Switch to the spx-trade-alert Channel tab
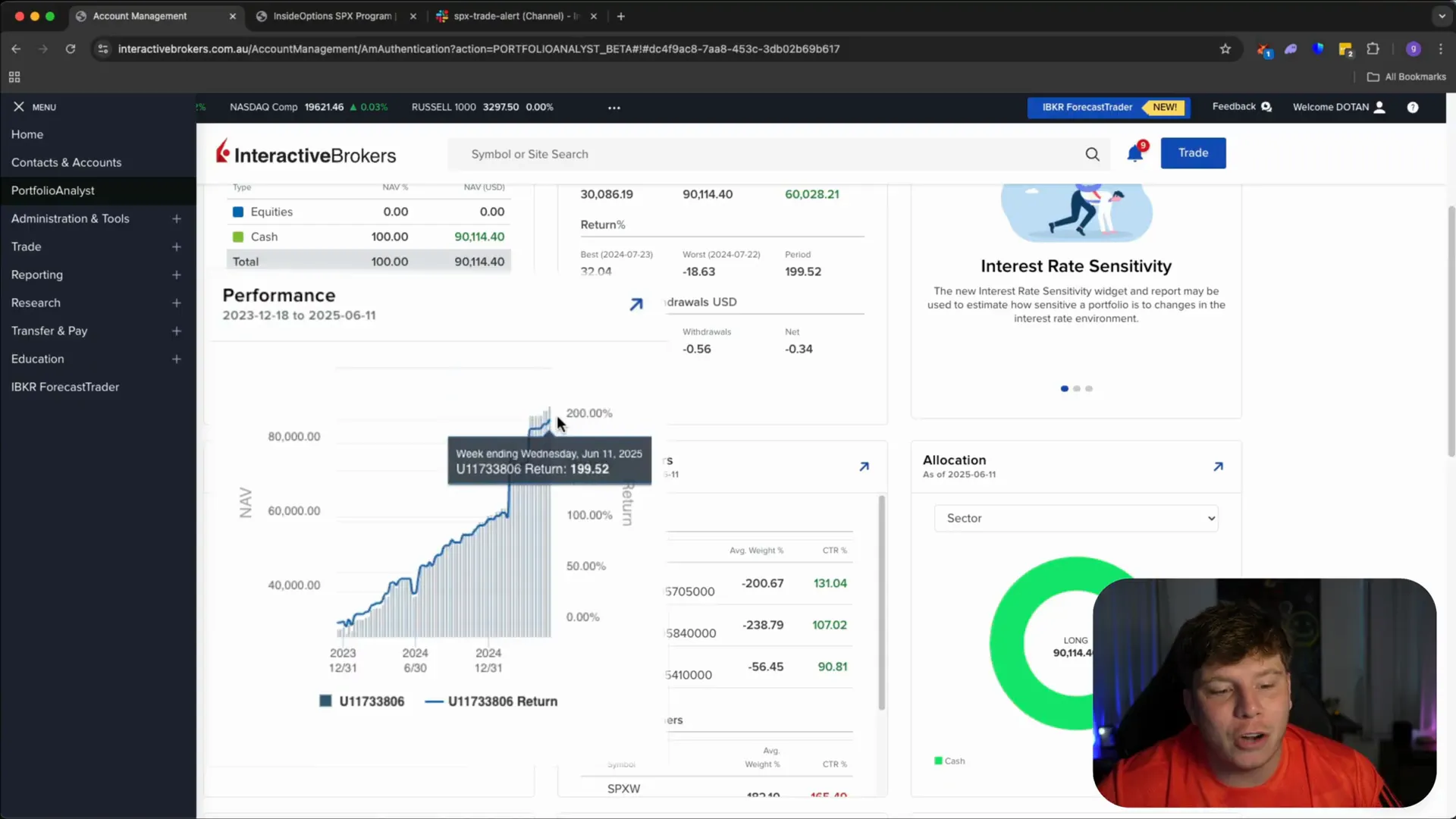The width and height of the screenshot is (1456, 819). click(516, 16)
